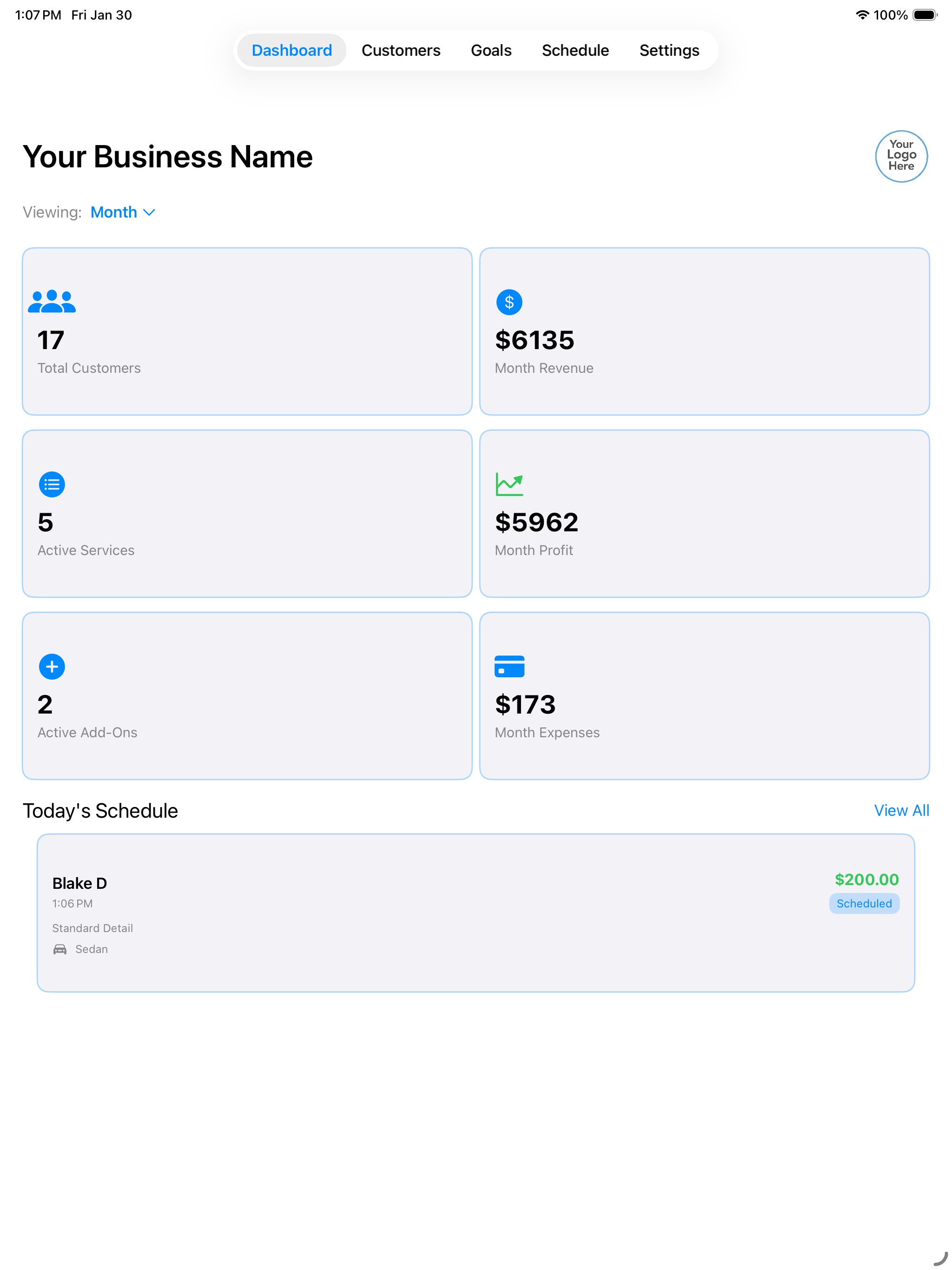Click the plus icon for Active Add-Ons

52,667
